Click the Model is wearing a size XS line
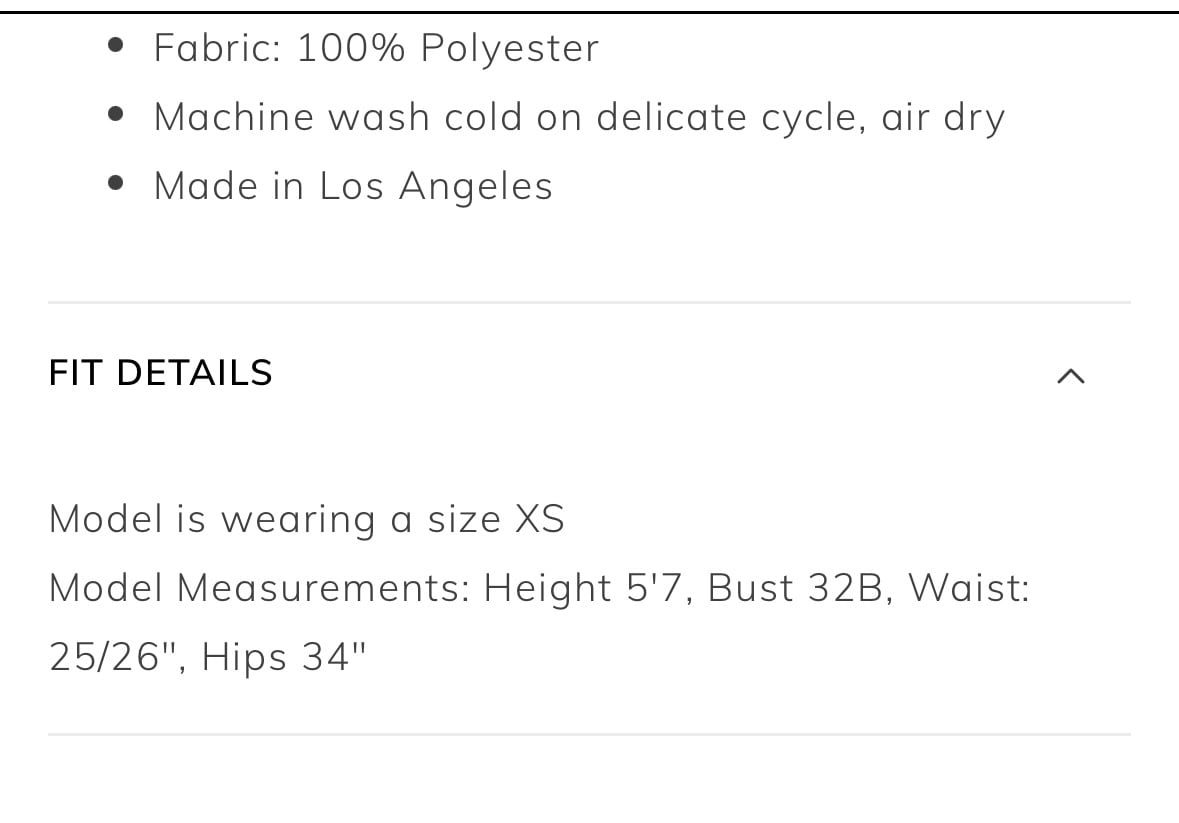Image resolution: width=1179 pixels, height=823 pixels. [307, 519]
